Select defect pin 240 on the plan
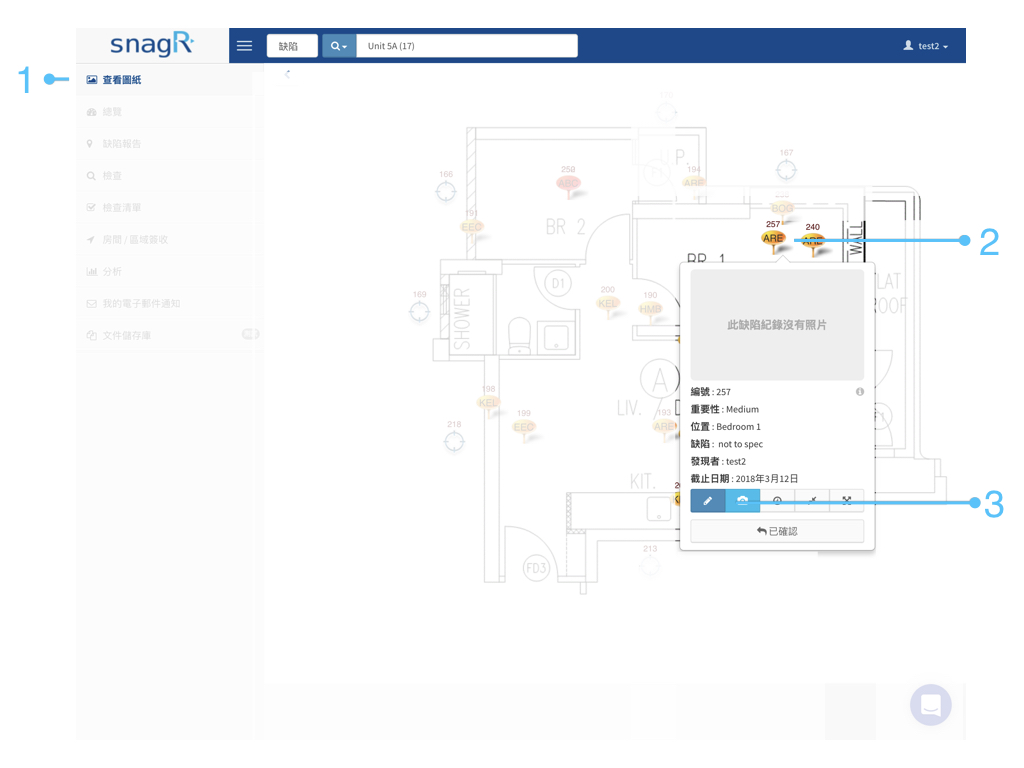 (x=812, y=240)
